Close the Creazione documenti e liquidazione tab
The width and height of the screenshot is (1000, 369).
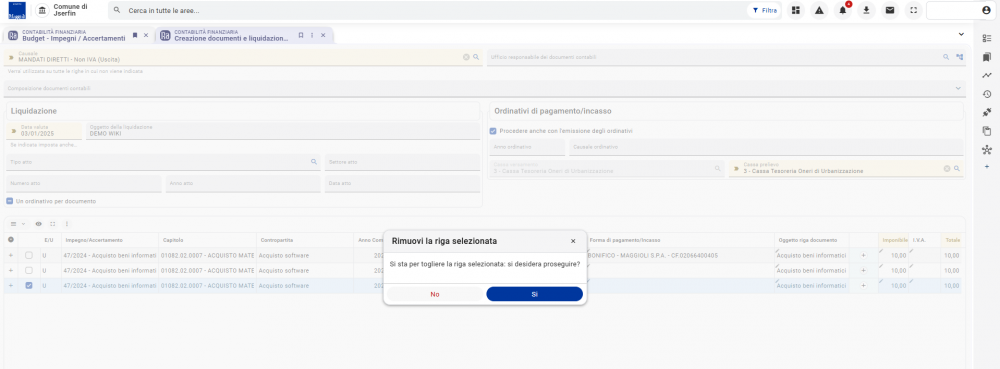pos(323,35)
